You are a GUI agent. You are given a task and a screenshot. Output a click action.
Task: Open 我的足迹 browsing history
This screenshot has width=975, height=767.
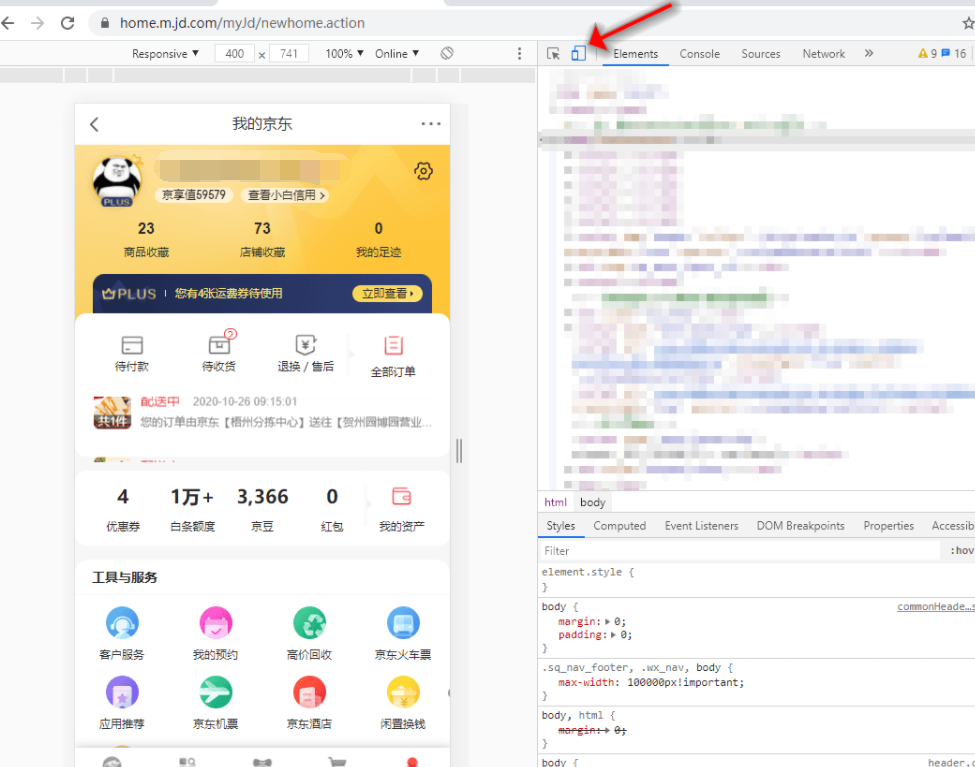pos(378,239)
